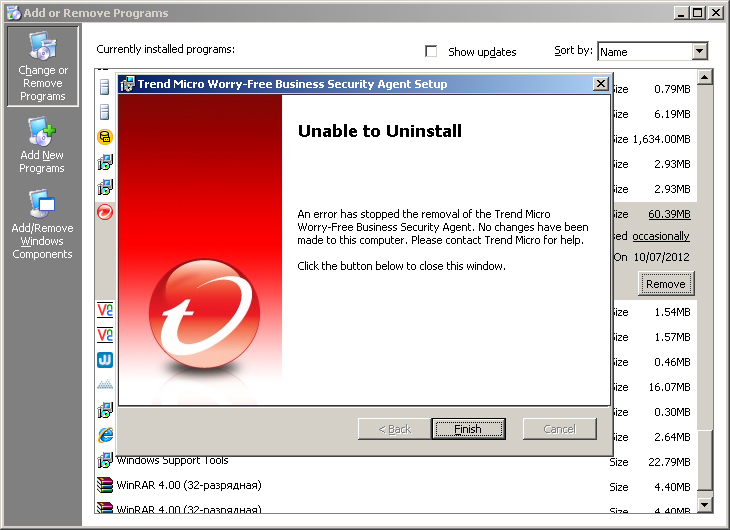Open the Sort by Name dropdown

700,51
